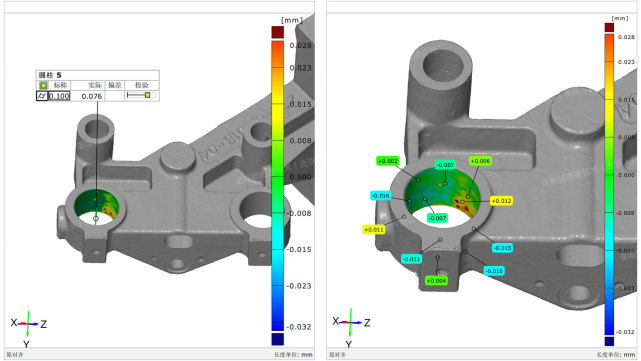
Task: Click the yellow tolerance indicator in the 检验 cell
Action: [148, 95]
